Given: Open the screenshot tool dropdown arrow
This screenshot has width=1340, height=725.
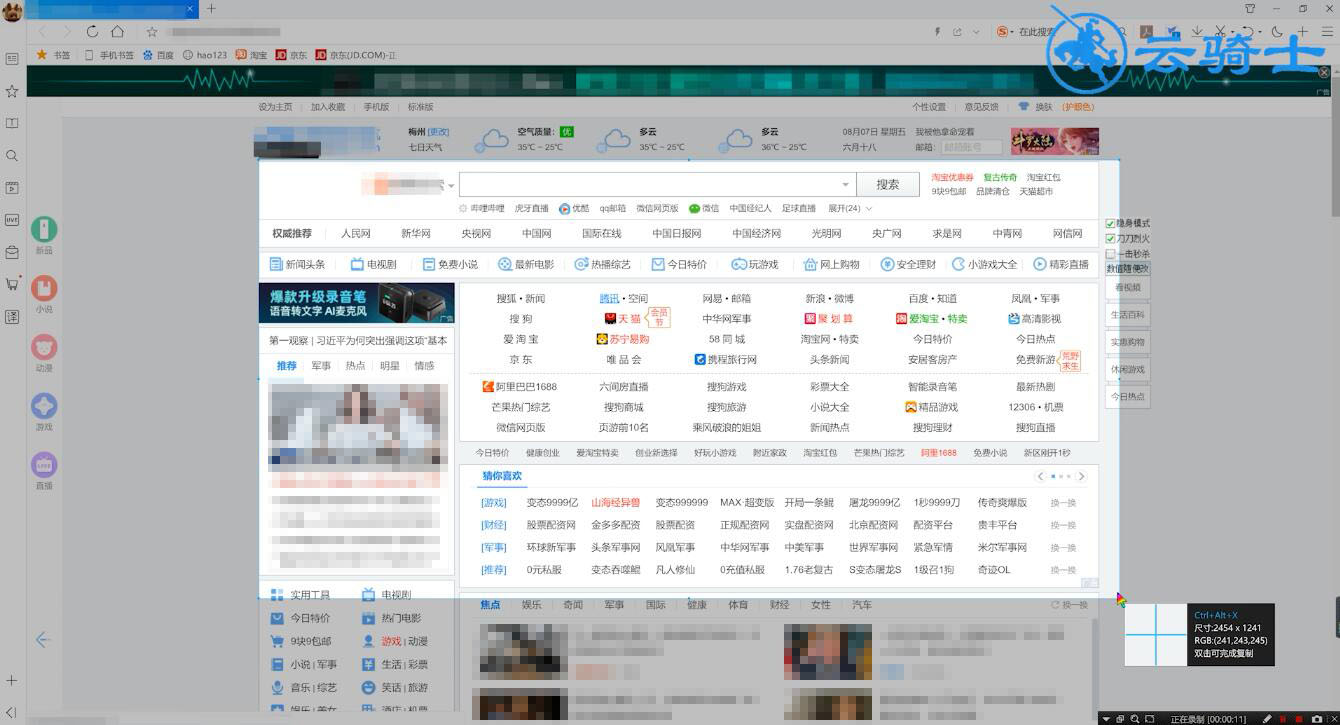Looking at the screenshot, I should 1233,32.
